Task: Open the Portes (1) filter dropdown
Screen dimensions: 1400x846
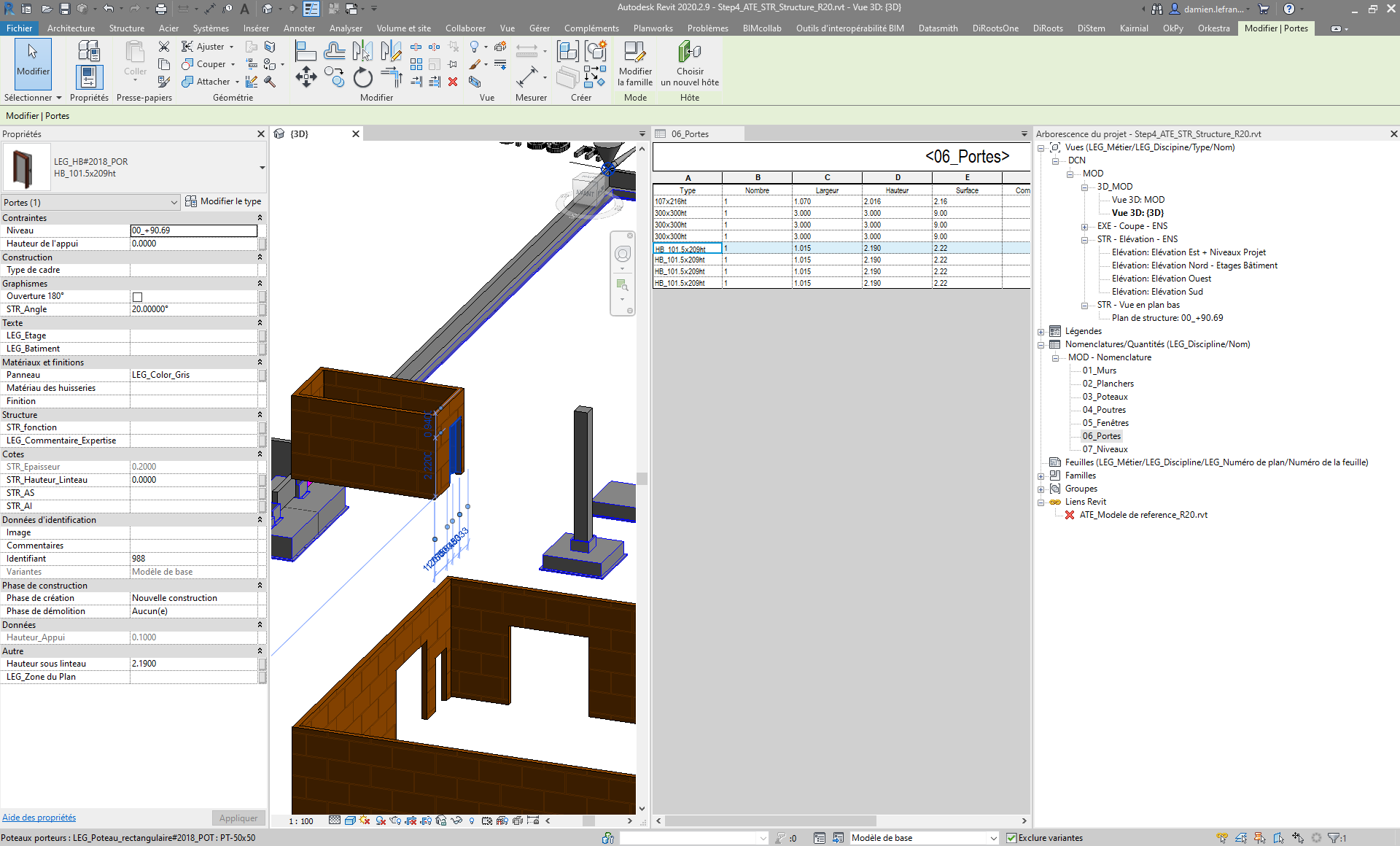Action: [174, 203]
